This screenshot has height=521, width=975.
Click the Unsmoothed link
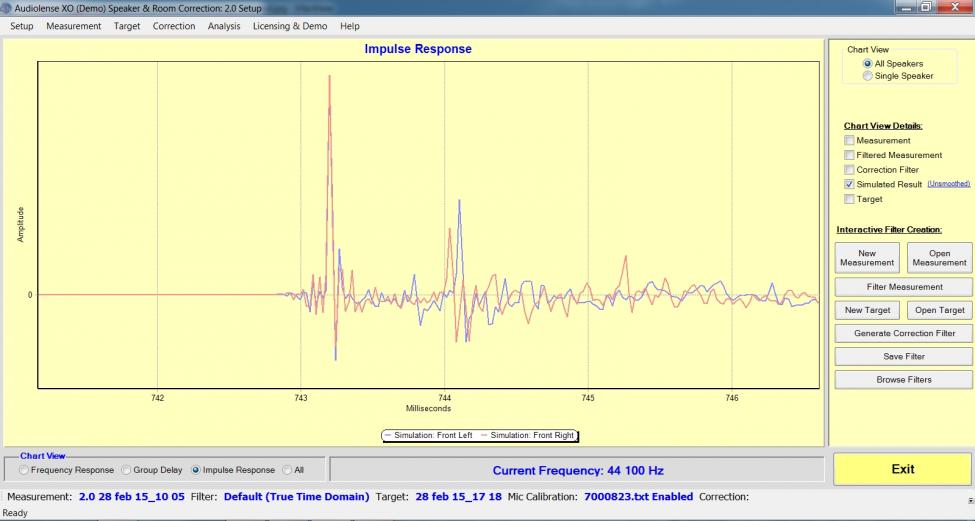[949, 185]
